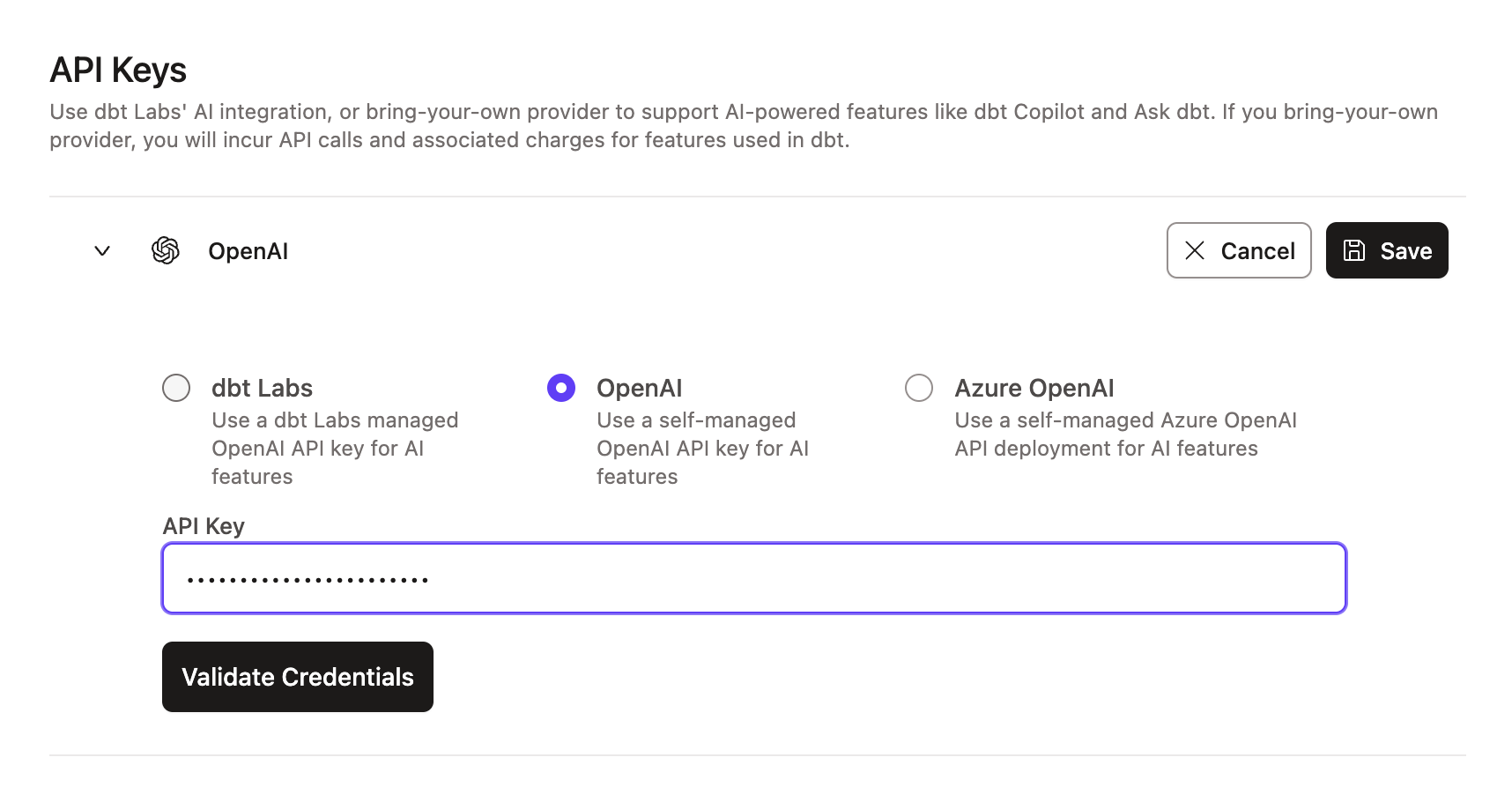Click the X icon inside Cancel button
Viewport: 1512px width, 802px height.
(1196, 250)
